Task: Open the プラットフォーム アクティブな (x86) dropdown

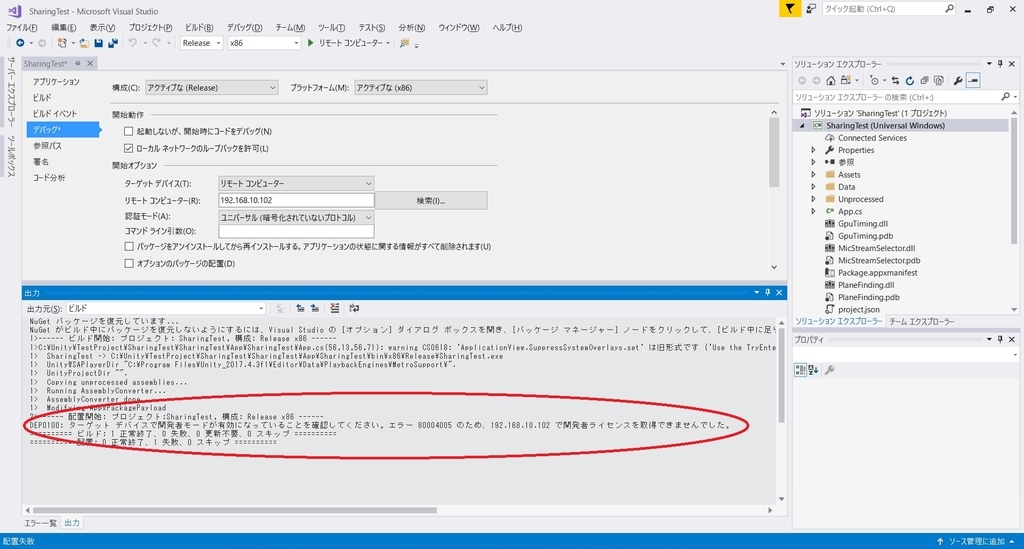Action: (x=421, y=87)
